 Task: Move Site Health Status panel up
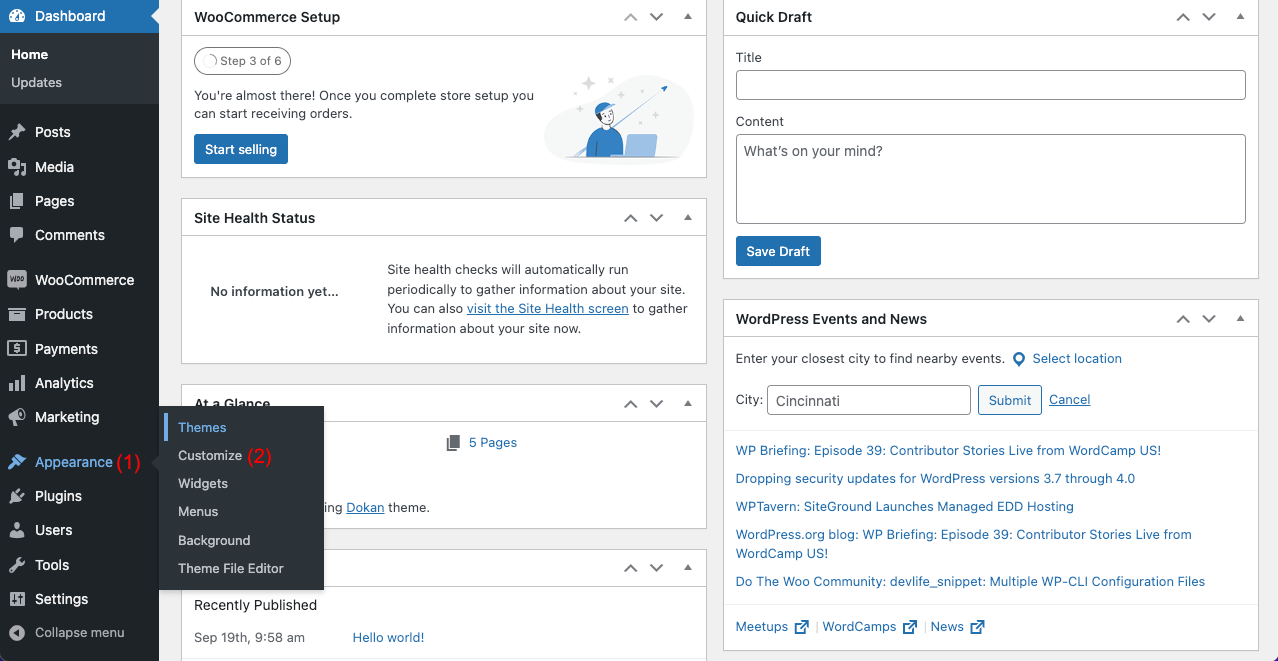pyautogui.click(x=630, y=218)
